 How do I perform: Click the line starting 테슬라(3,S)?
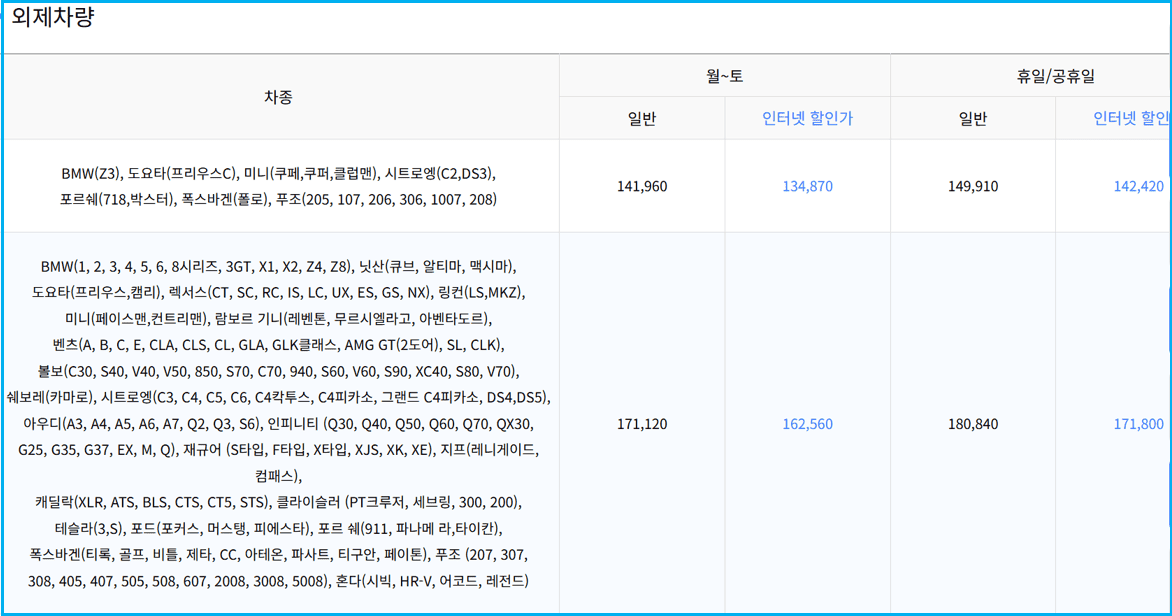tap(278, 529)
